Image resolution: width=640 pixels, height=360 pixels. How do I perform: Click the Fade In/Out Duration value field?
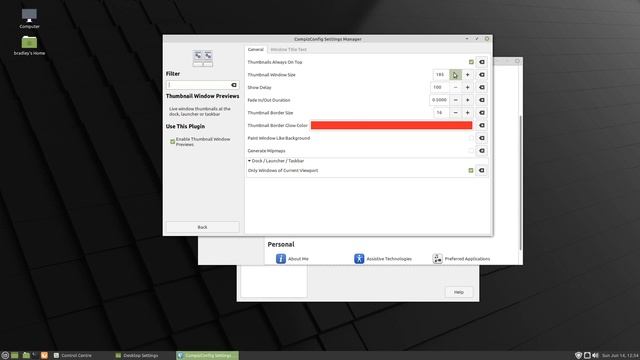(440, 100)
